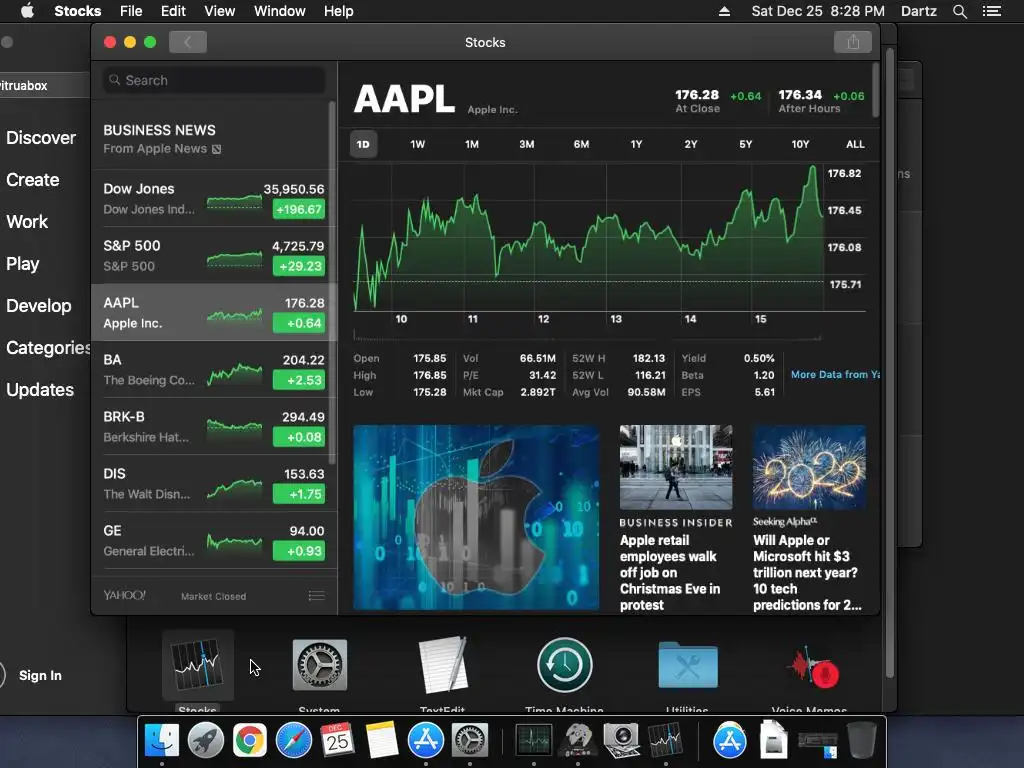Open the Edit menu
Image resolution: width=1024 pixels, height=768 pixels.
point(173,11)
